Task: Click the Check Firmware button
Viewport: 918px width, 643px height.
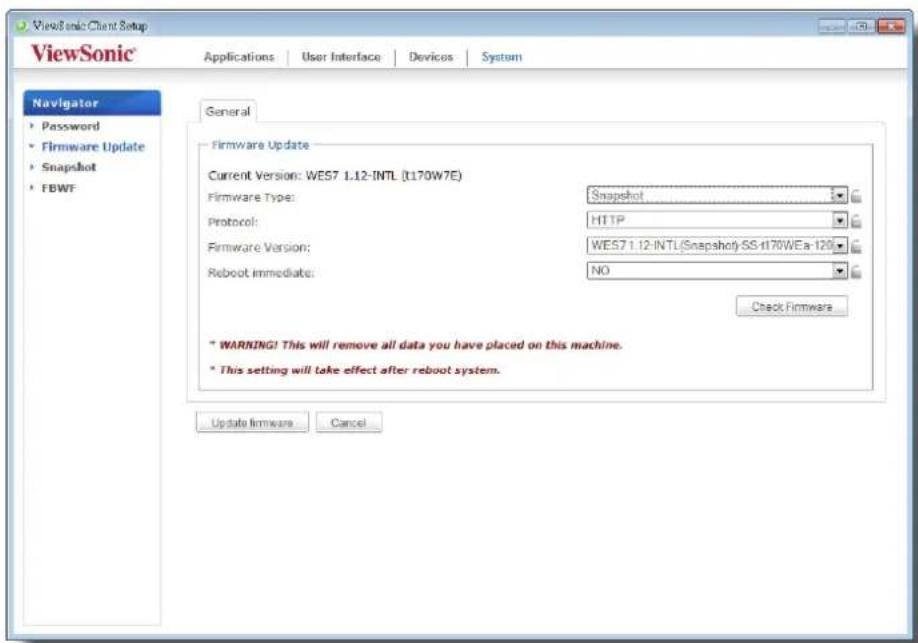Action: 792,306
